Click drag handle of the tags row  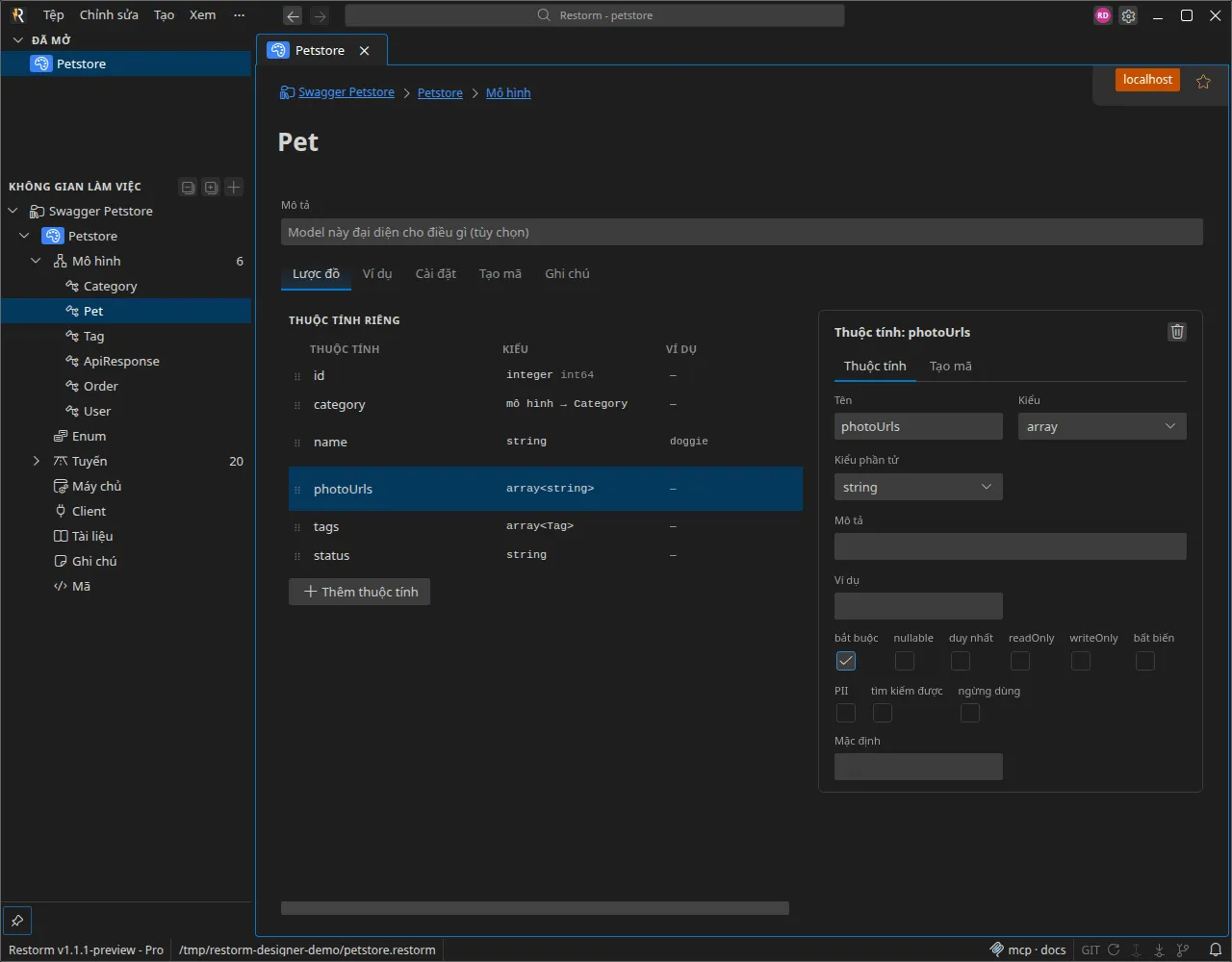(297, 527)
